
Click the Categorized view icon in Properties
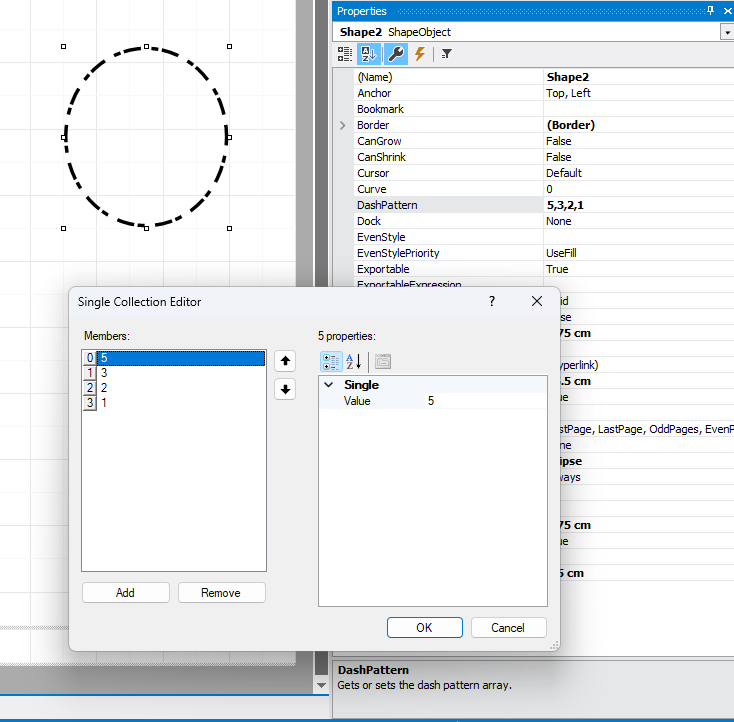point(345,54)
